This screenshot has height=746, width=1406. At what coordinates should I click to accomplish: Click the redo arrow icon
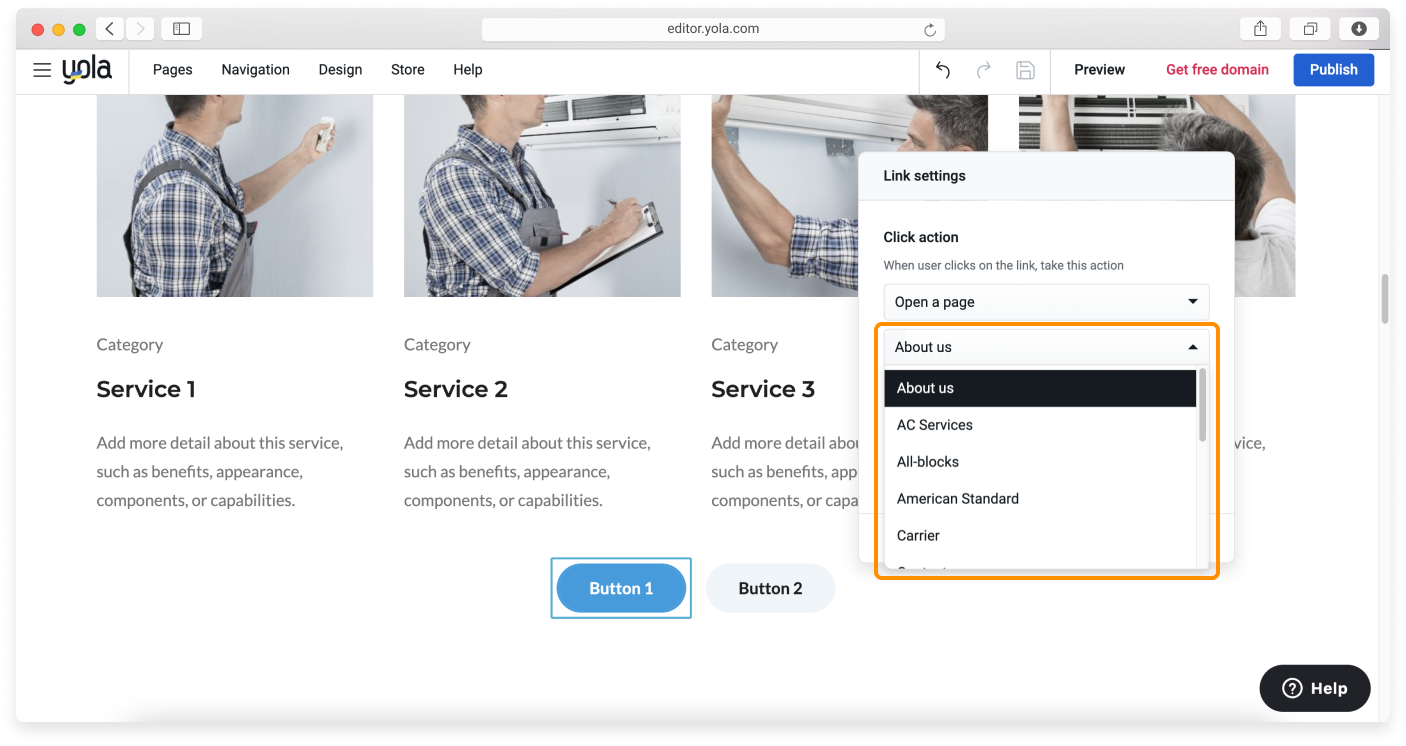(x=983, y=70)
